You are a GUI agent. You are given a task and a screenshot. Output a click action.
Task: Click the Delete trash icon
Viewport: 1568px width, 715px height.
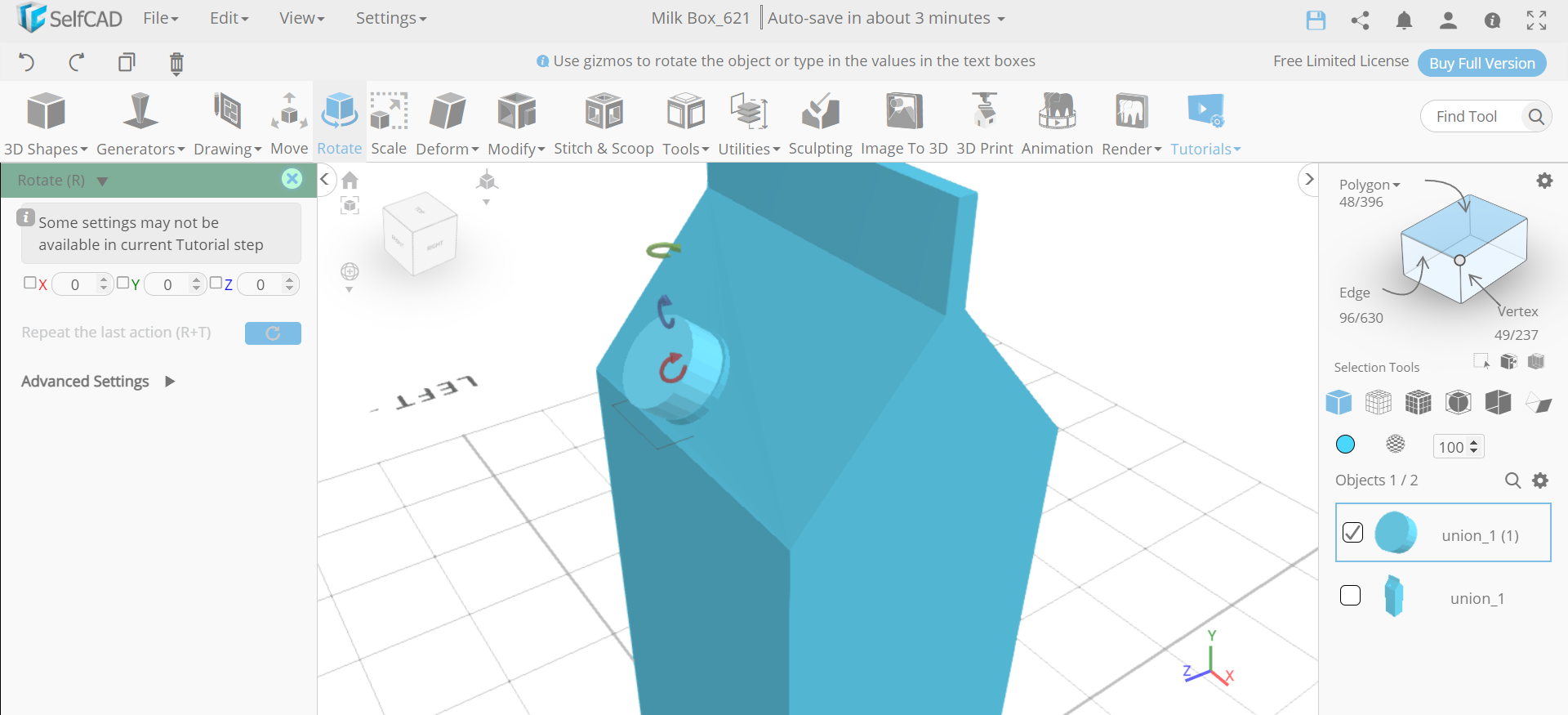point(176,63)
